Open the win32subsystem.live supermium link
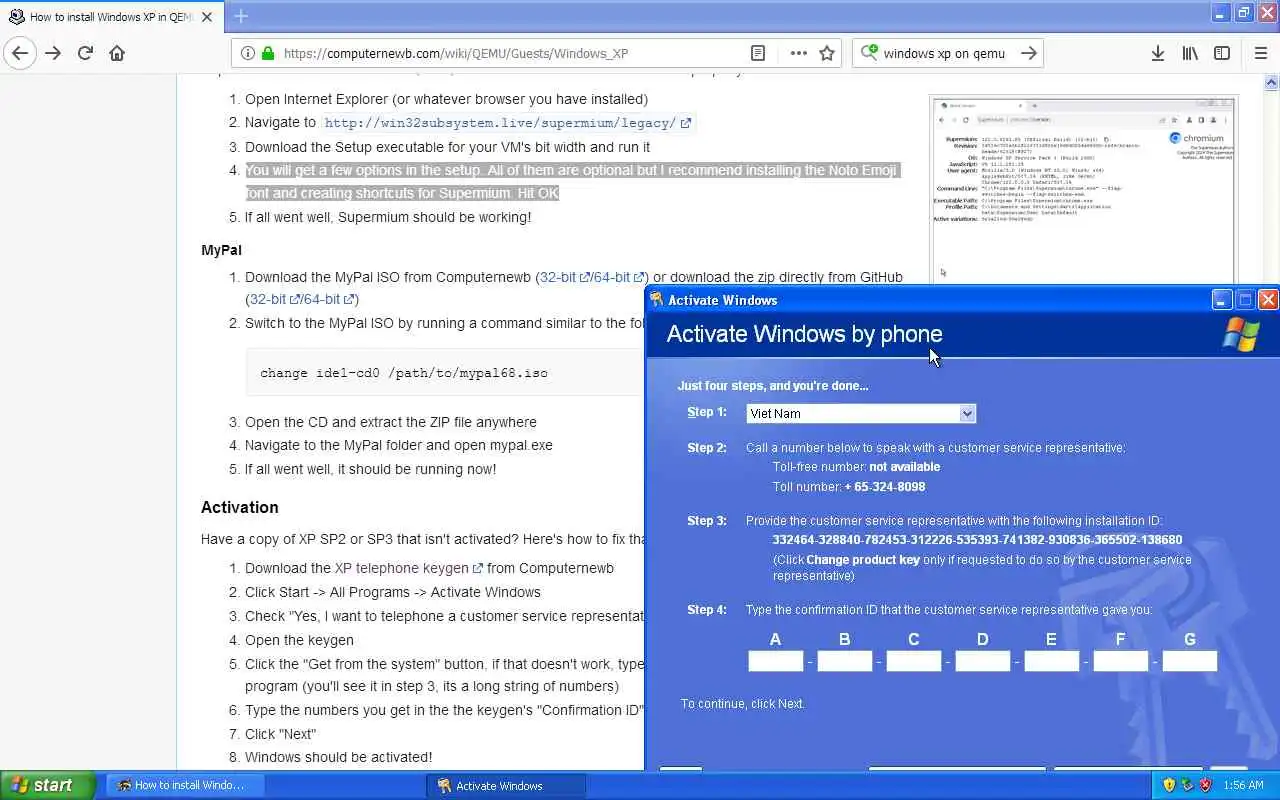This screenshot has height=800, width=1280. [x=508, y=123]
